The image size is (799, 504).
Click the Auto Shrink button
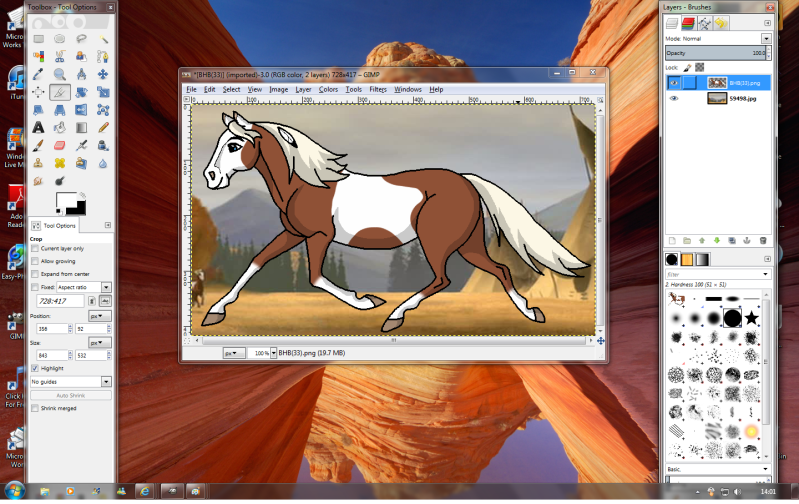point(71,395)
